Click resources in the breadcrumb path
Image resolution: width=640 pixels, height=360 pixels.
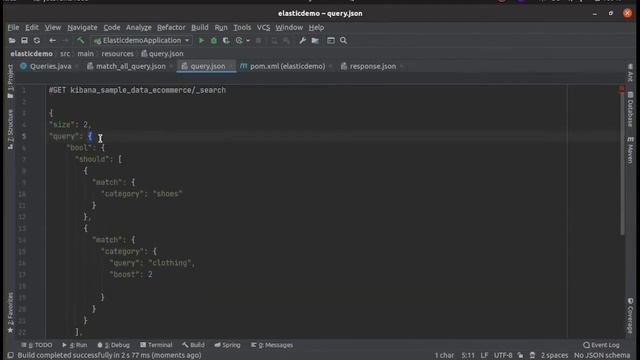pos(118,53)
